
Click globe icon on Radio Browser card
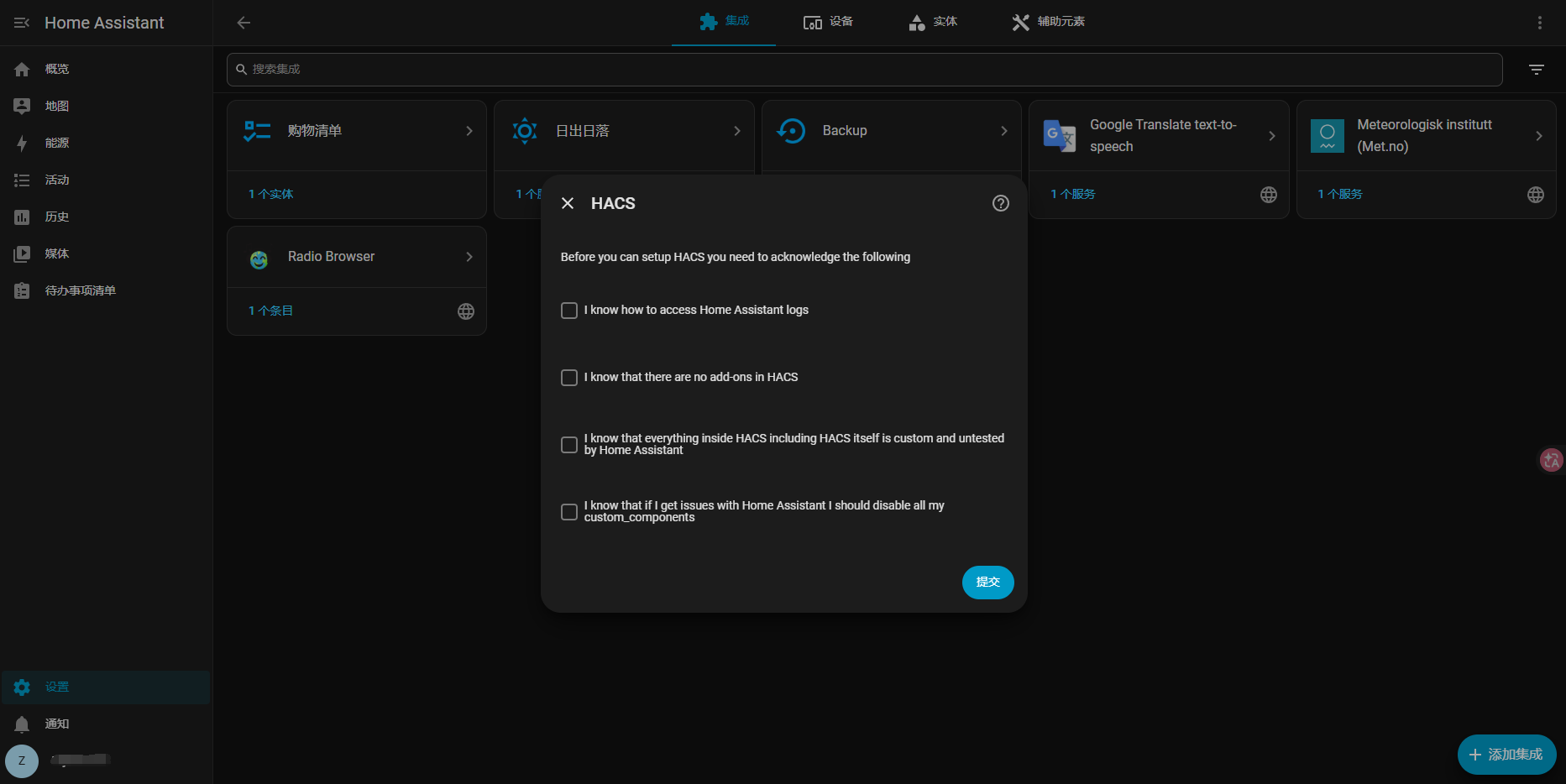pyautogui.click(x=465, y=311)
